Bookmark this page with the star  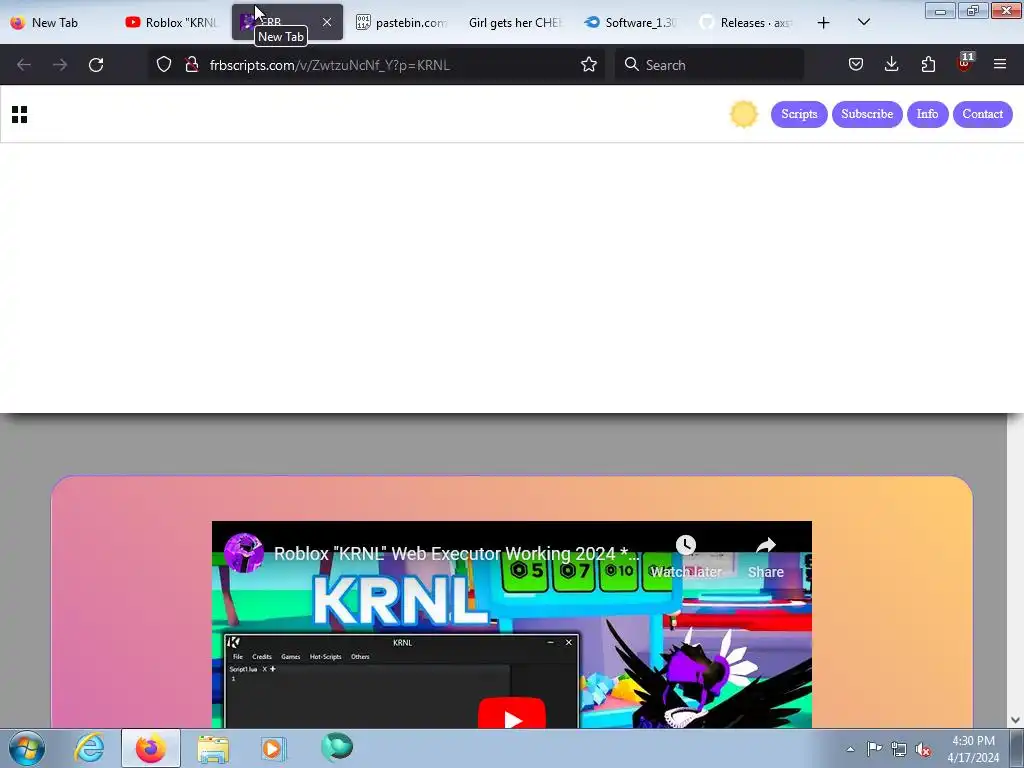coord(588,64)
